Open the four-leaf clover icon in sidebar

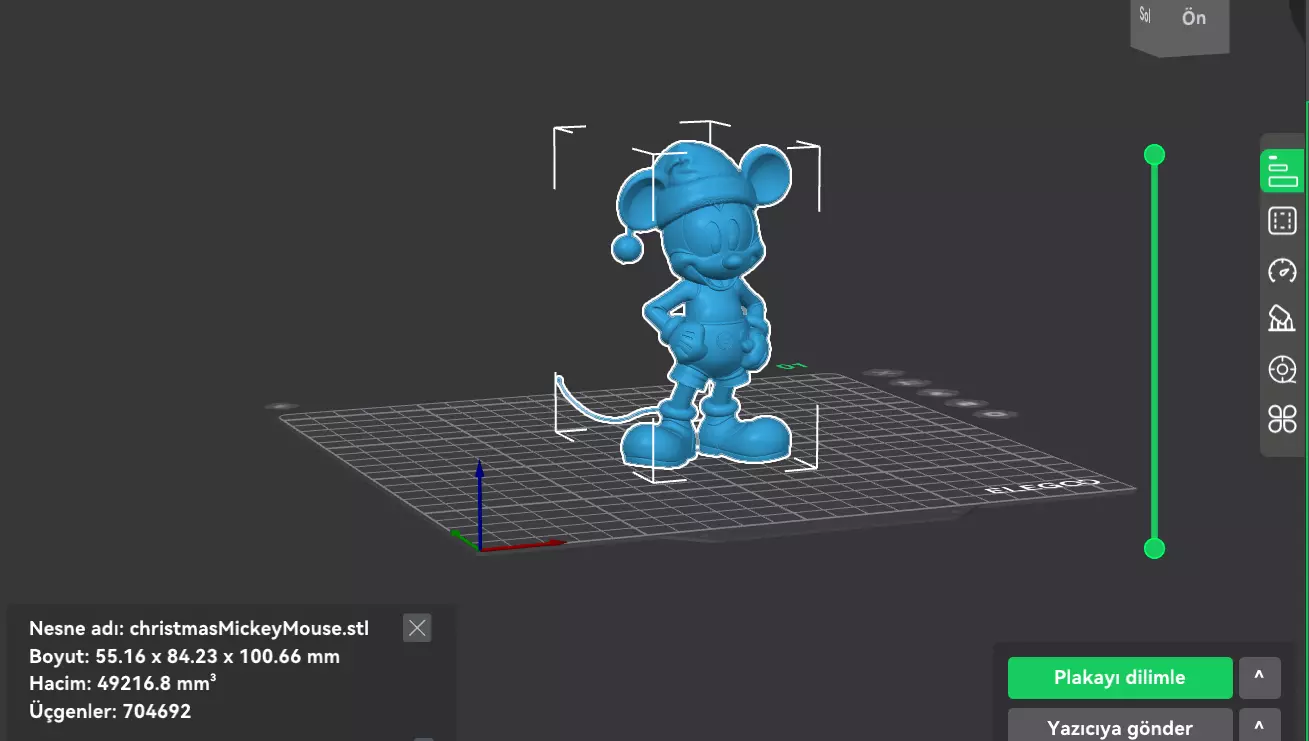click(1282, 418)
